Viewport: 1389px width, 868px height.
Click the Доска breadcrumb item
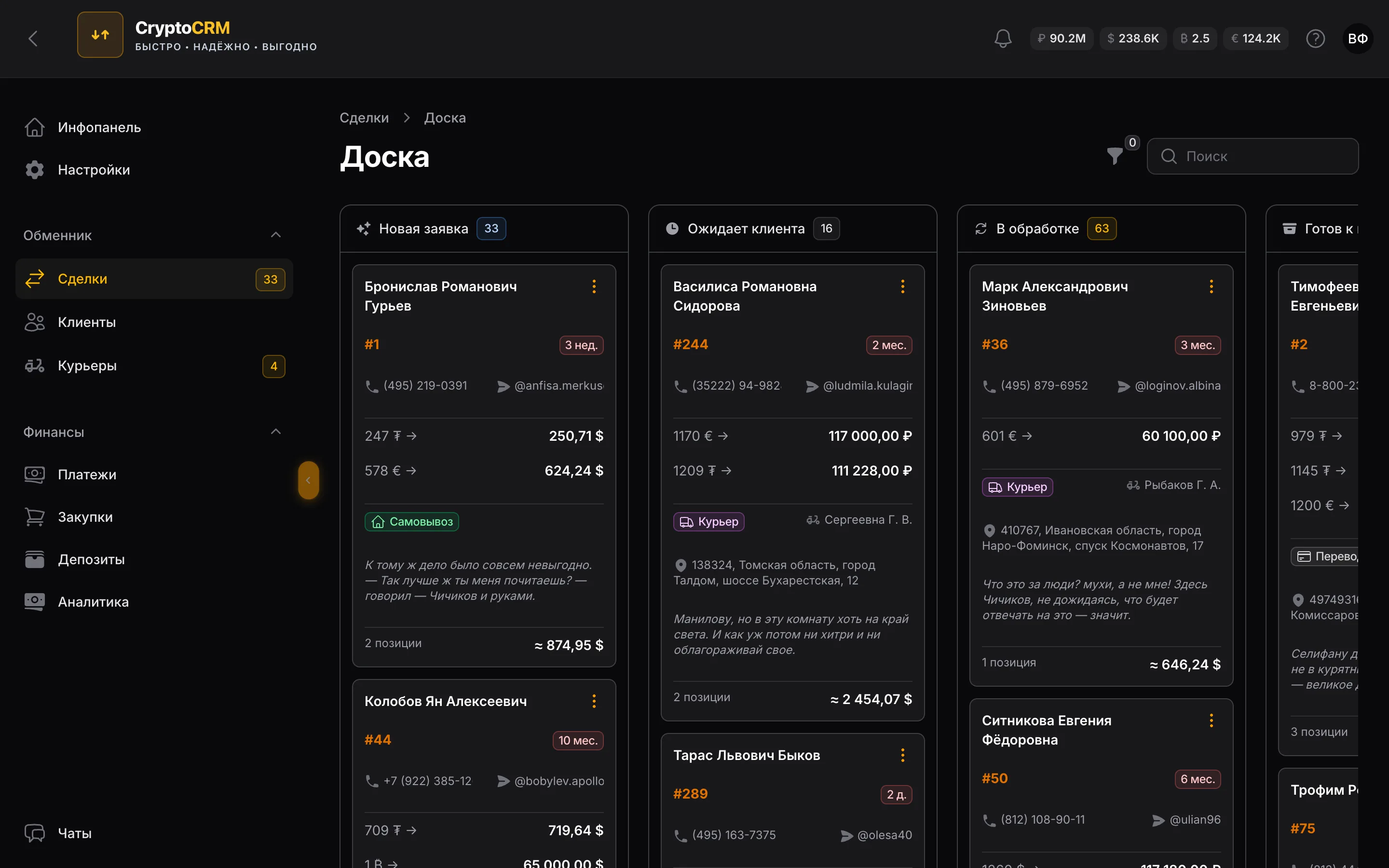coord(445,118)
